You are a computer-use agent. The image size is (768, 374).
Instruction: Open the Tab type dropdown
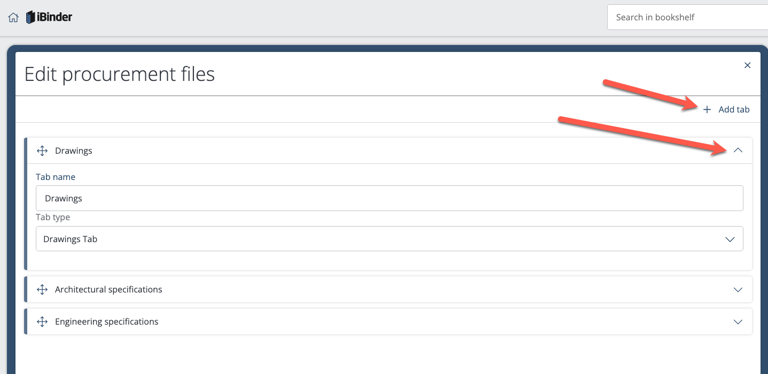[389, 239]
